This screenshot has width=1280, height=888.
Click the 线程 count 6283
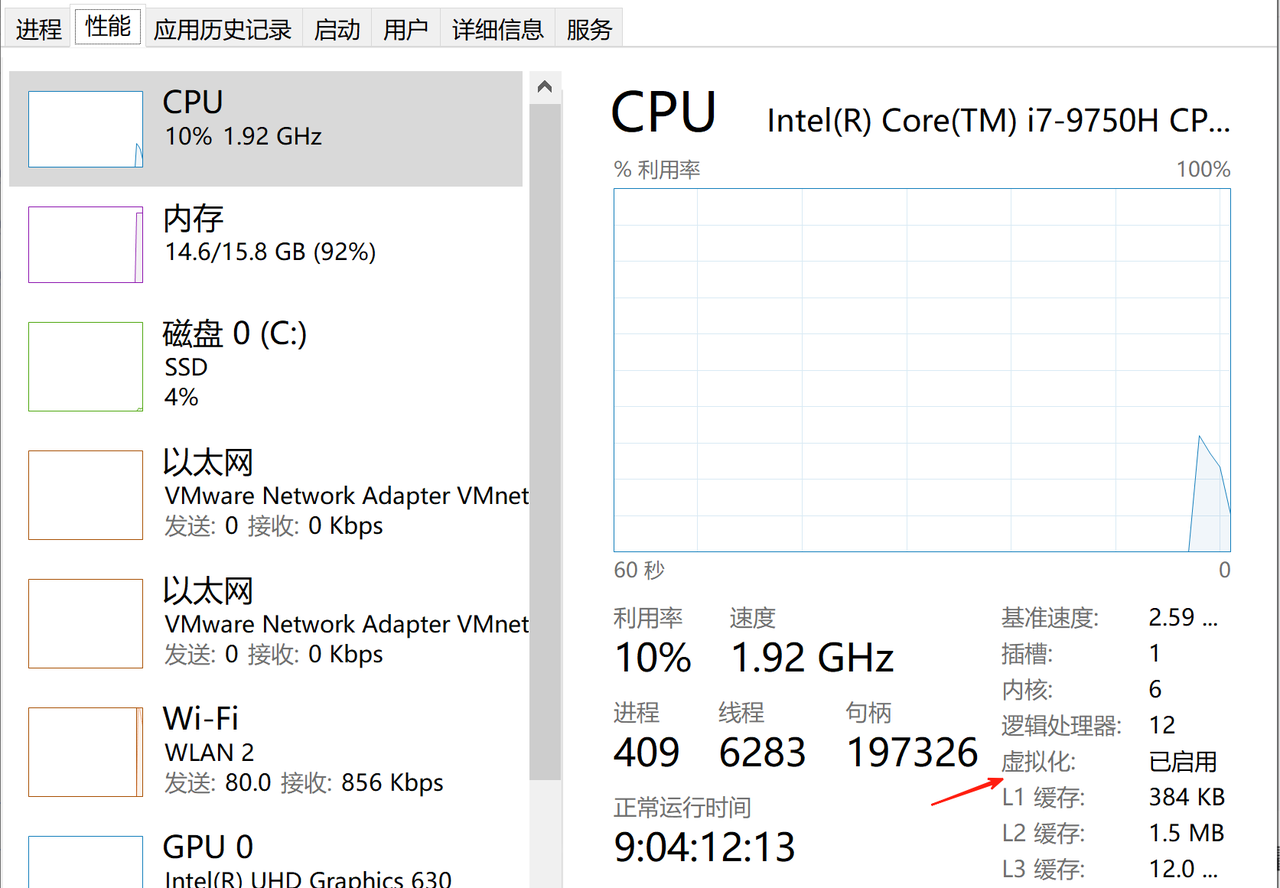(x=762, y=753)
